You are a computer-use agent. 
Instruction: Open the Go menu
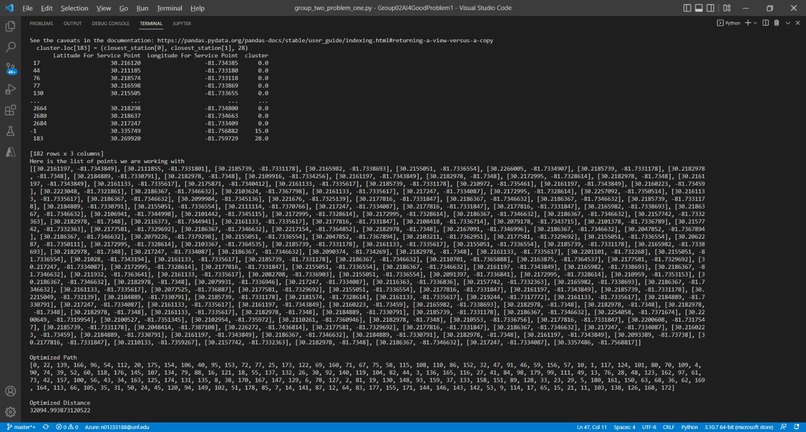click(124, 8)
